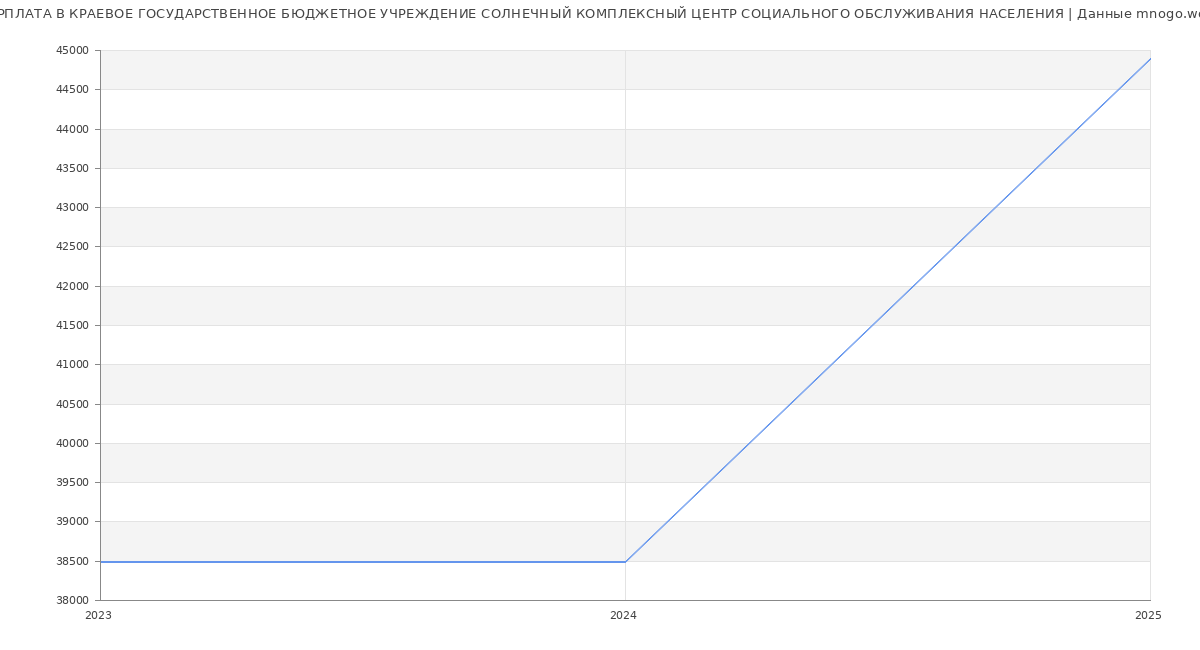Image resolution: width=1200 pixels, height=650 pixels.
Task: Click the 2023 x-axis label
Action: [99, 616]
